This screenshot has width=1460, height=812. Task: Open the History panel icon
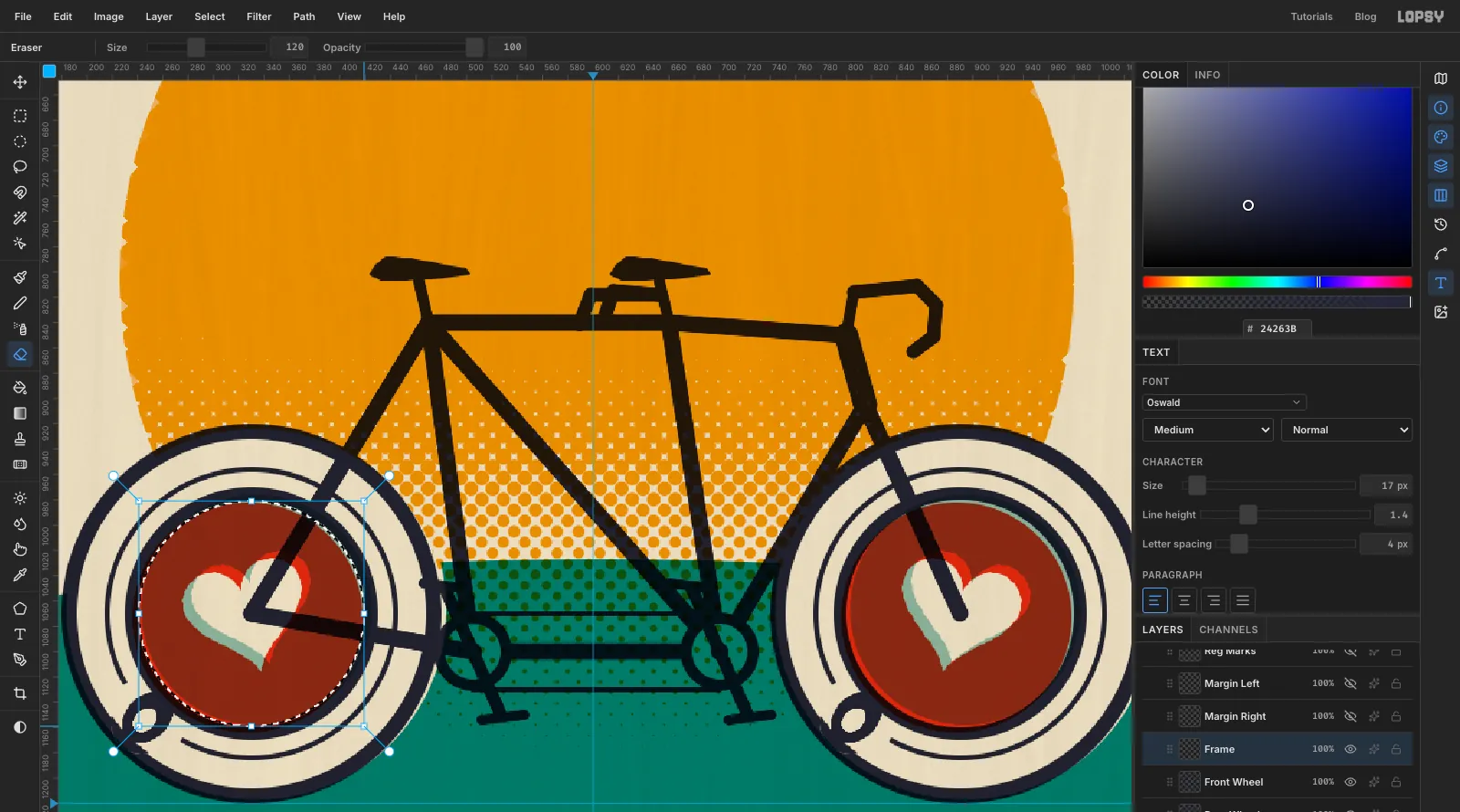pos(1441,224)
